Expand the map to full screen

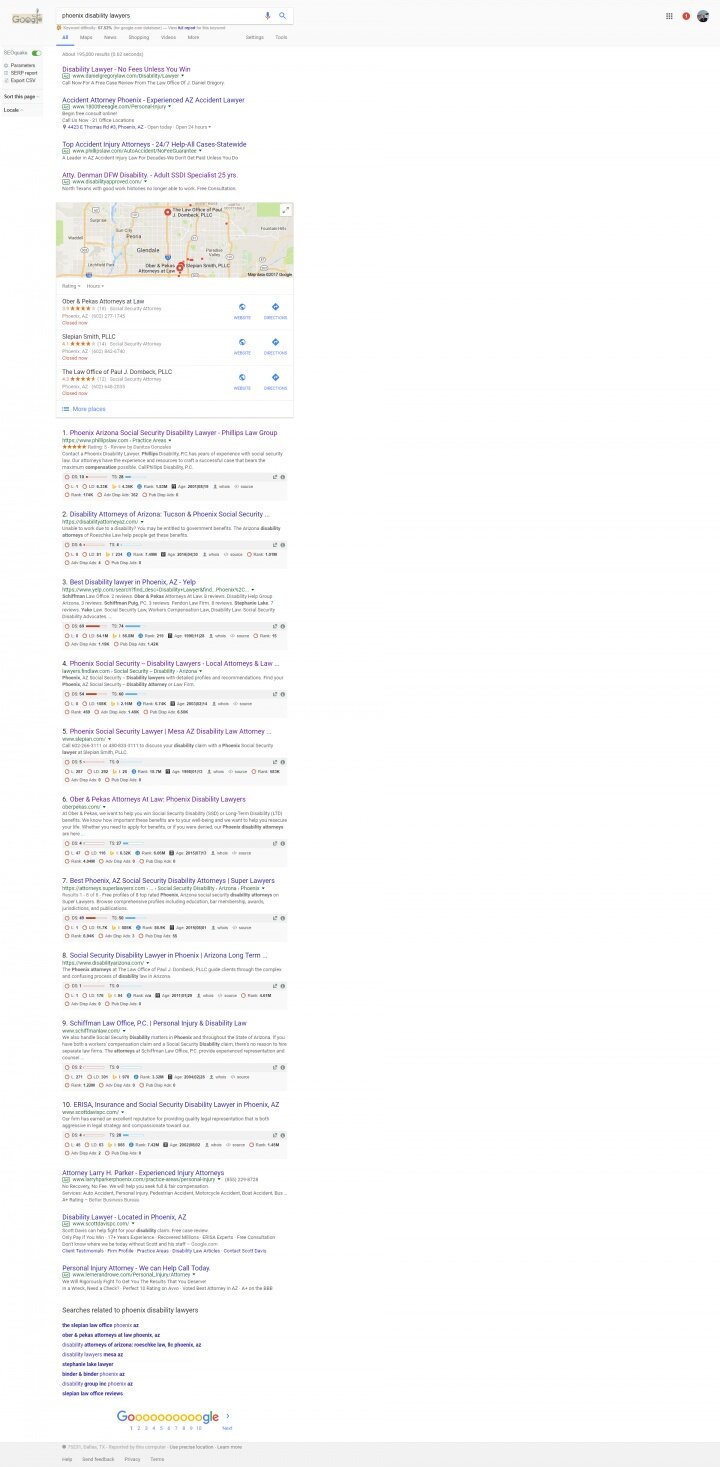tap(286, 210)
